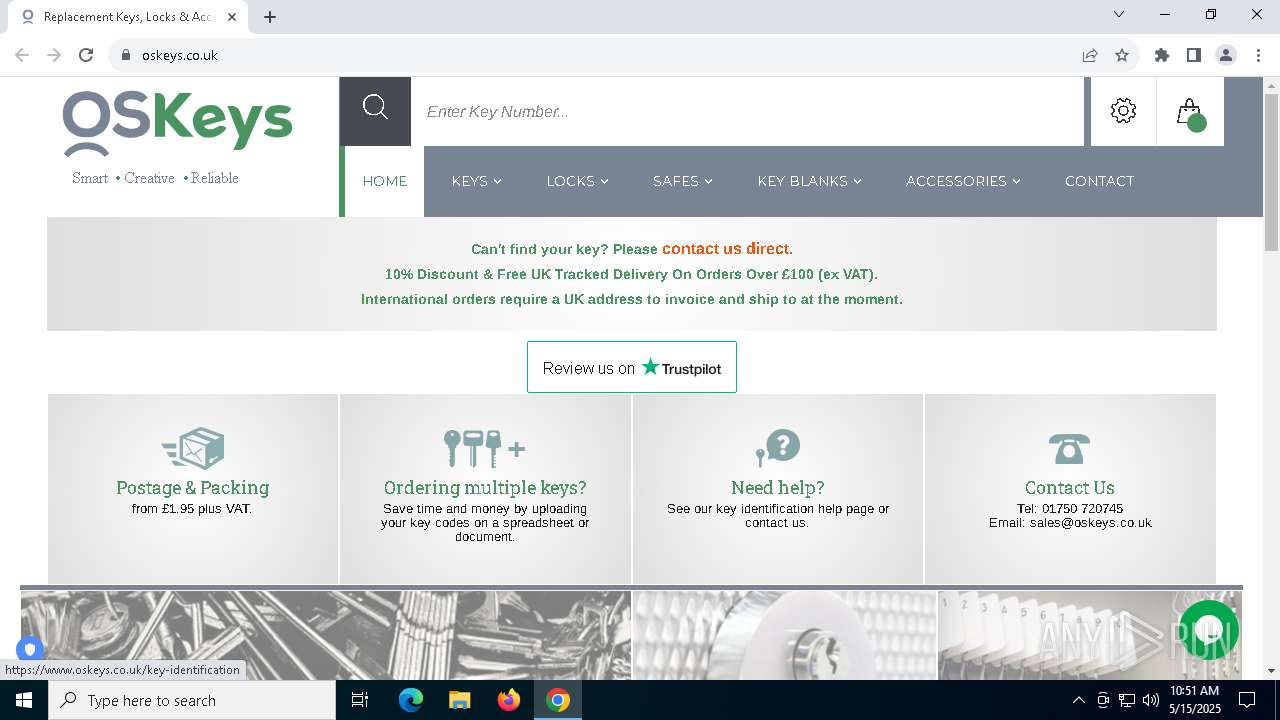
Task: Click the Windows taskbar search box
Action: click(x=192, y=700)
